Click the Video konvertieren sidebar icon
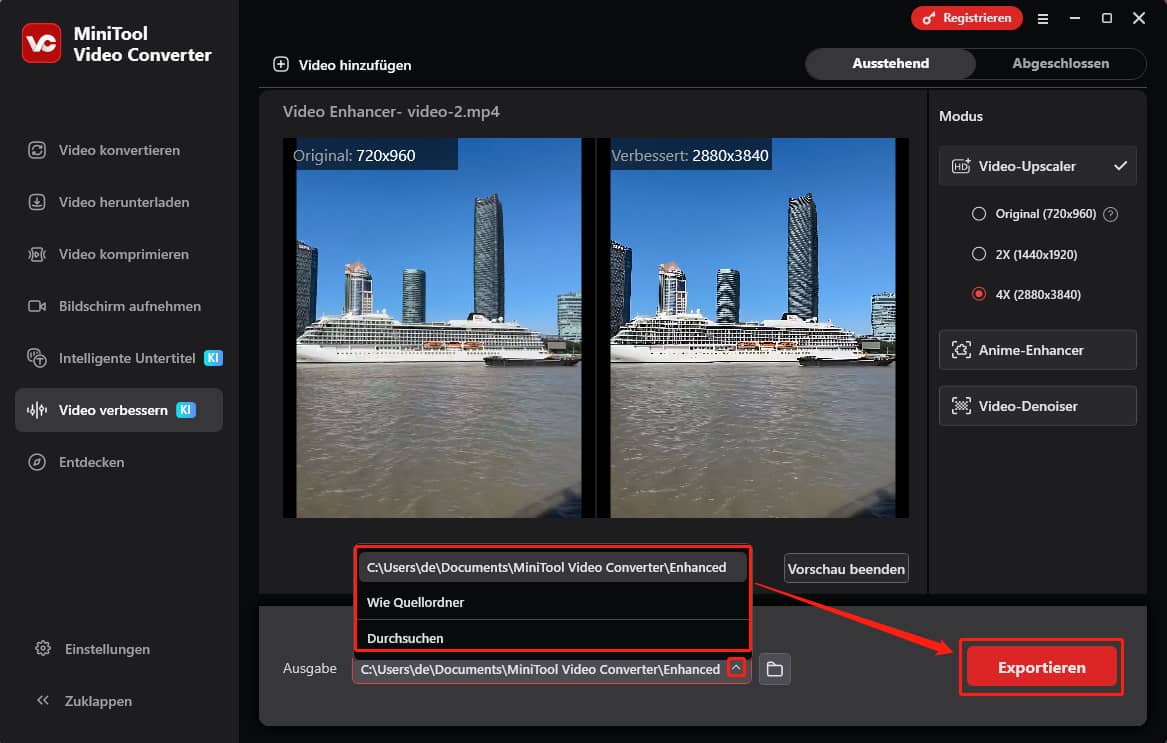1167x743 pixels. point(37,150)
